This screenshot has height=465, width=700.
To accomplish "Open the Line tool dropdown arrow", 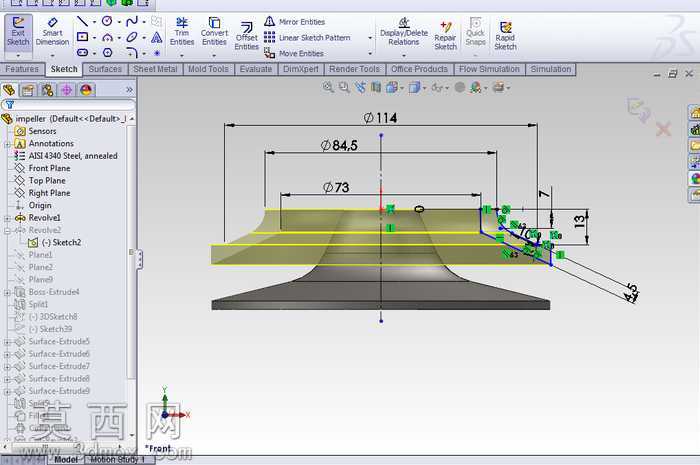I will 94,21.
